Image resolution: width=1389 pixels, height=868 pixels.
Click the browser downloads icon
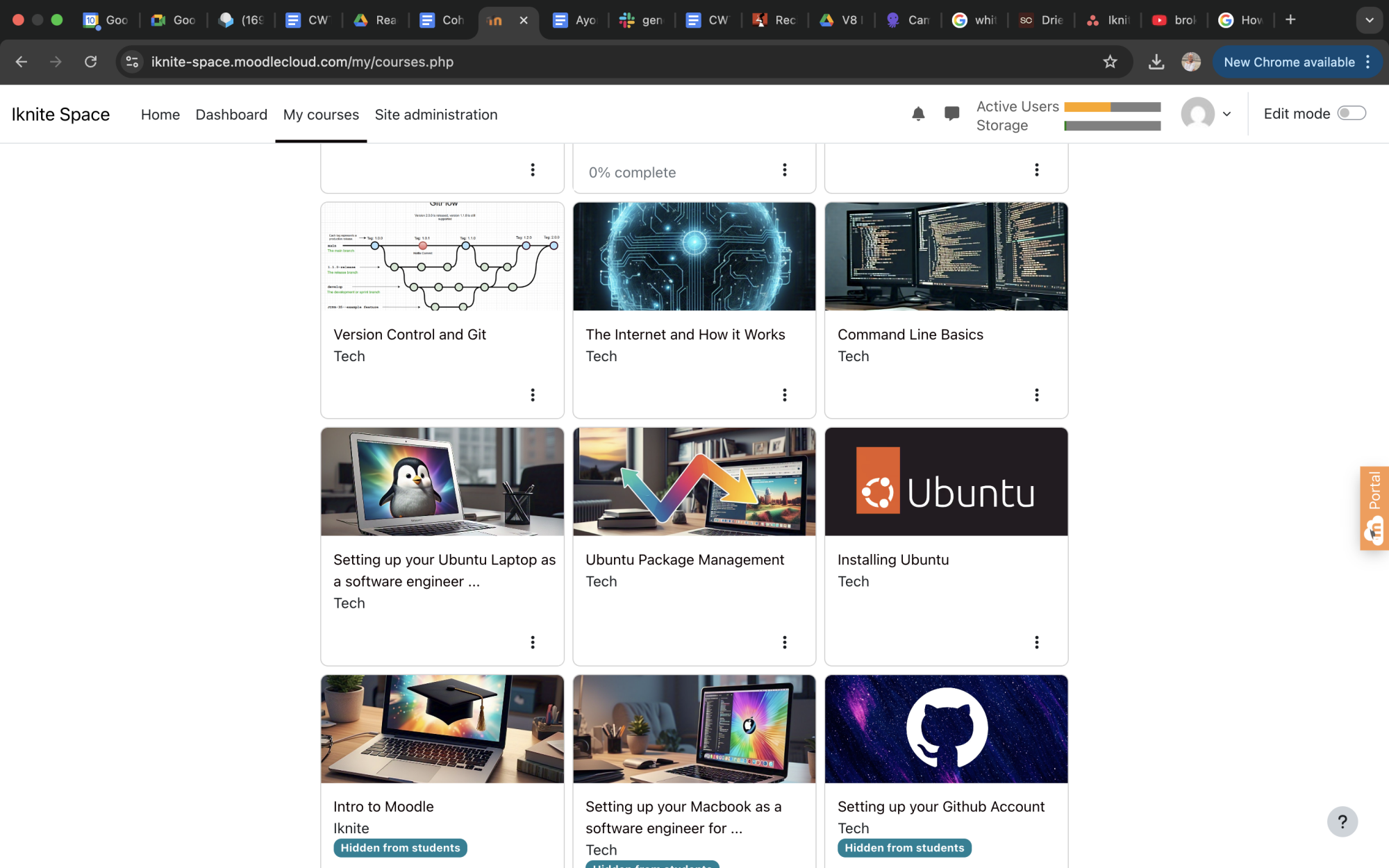tap(1156, 62)
